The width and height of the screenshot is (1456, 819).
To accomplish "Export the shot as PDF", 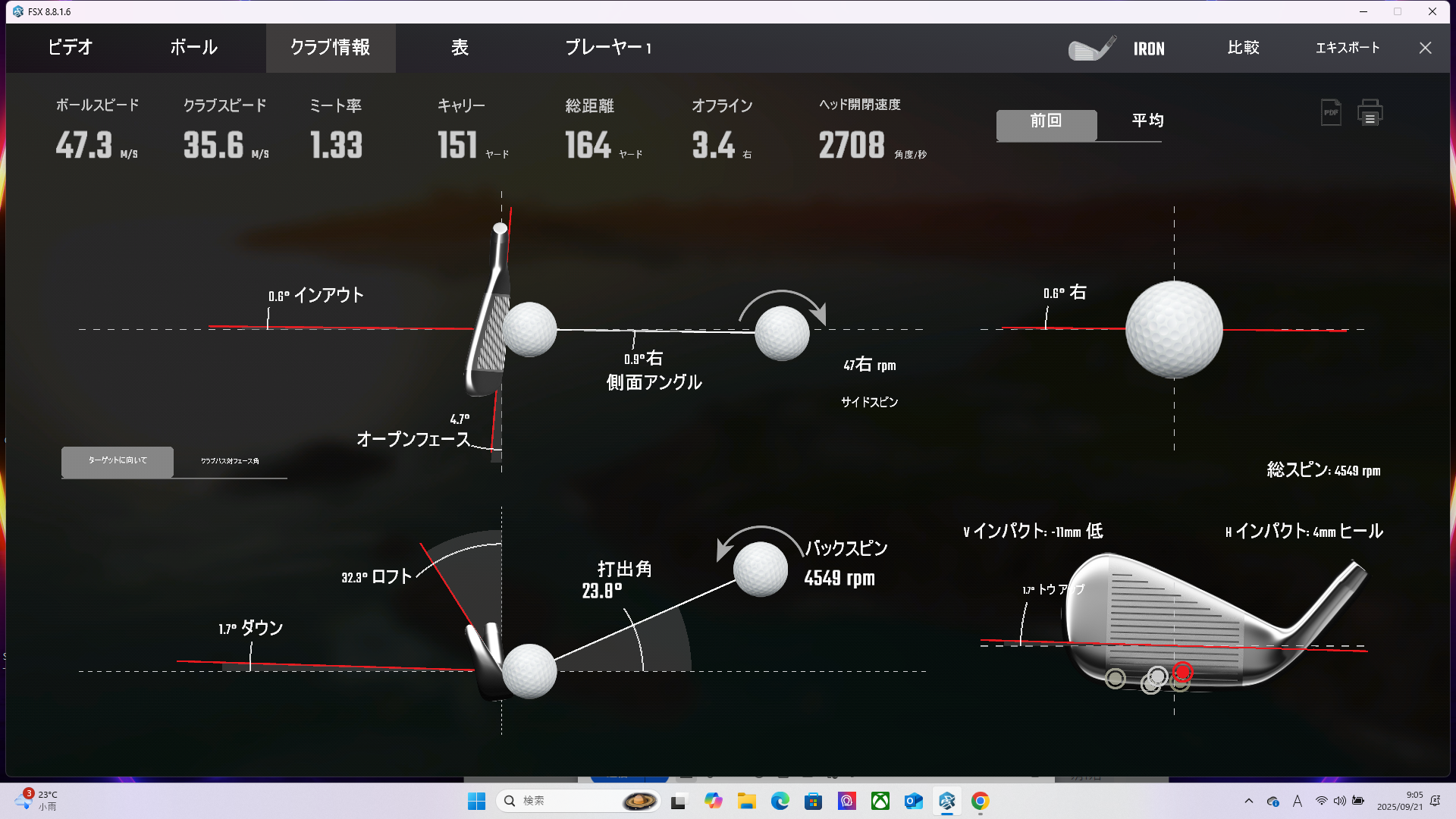I will pos(1331,113).
